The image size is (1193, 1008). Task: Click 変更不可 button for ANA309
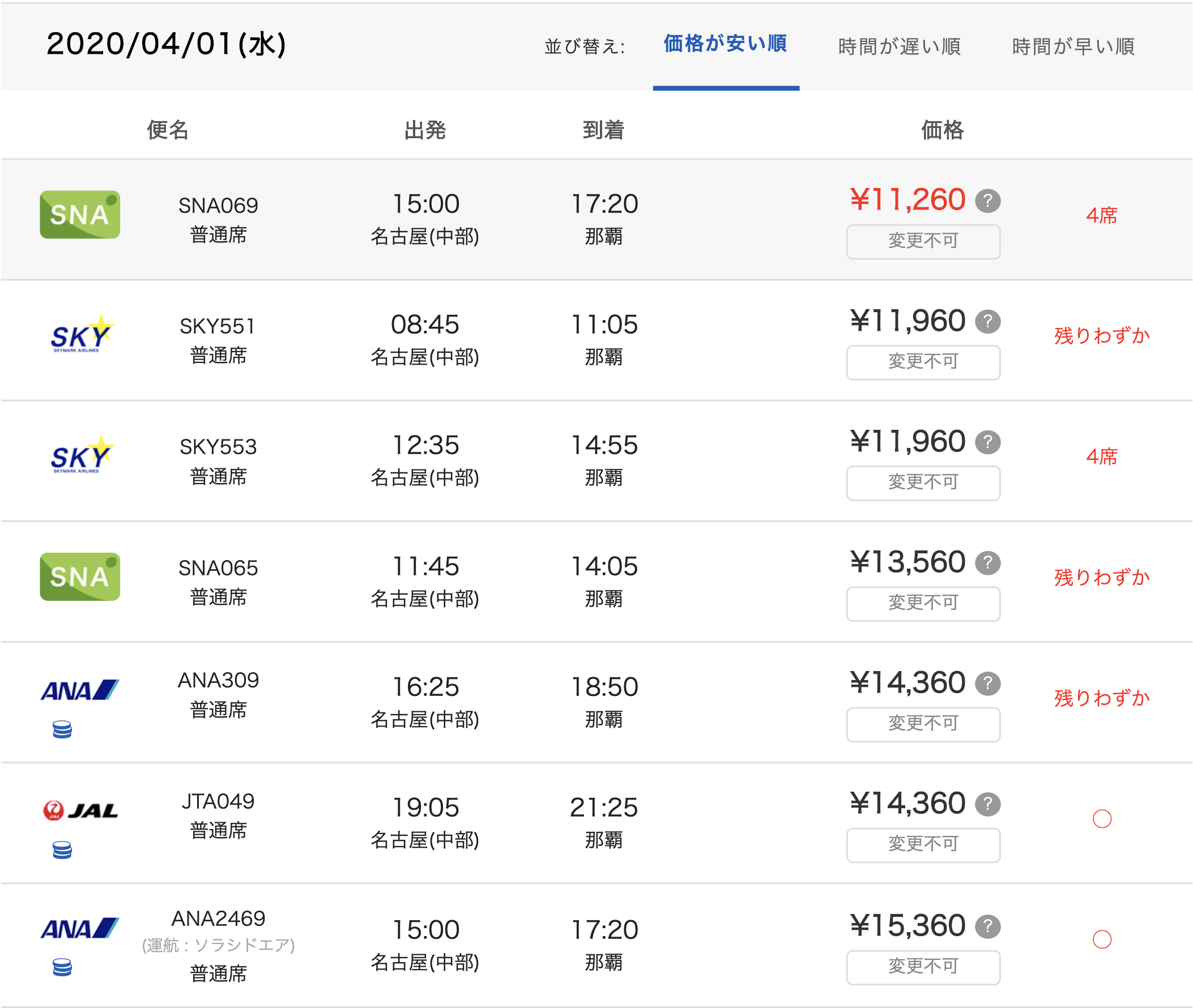coord(923,724)
